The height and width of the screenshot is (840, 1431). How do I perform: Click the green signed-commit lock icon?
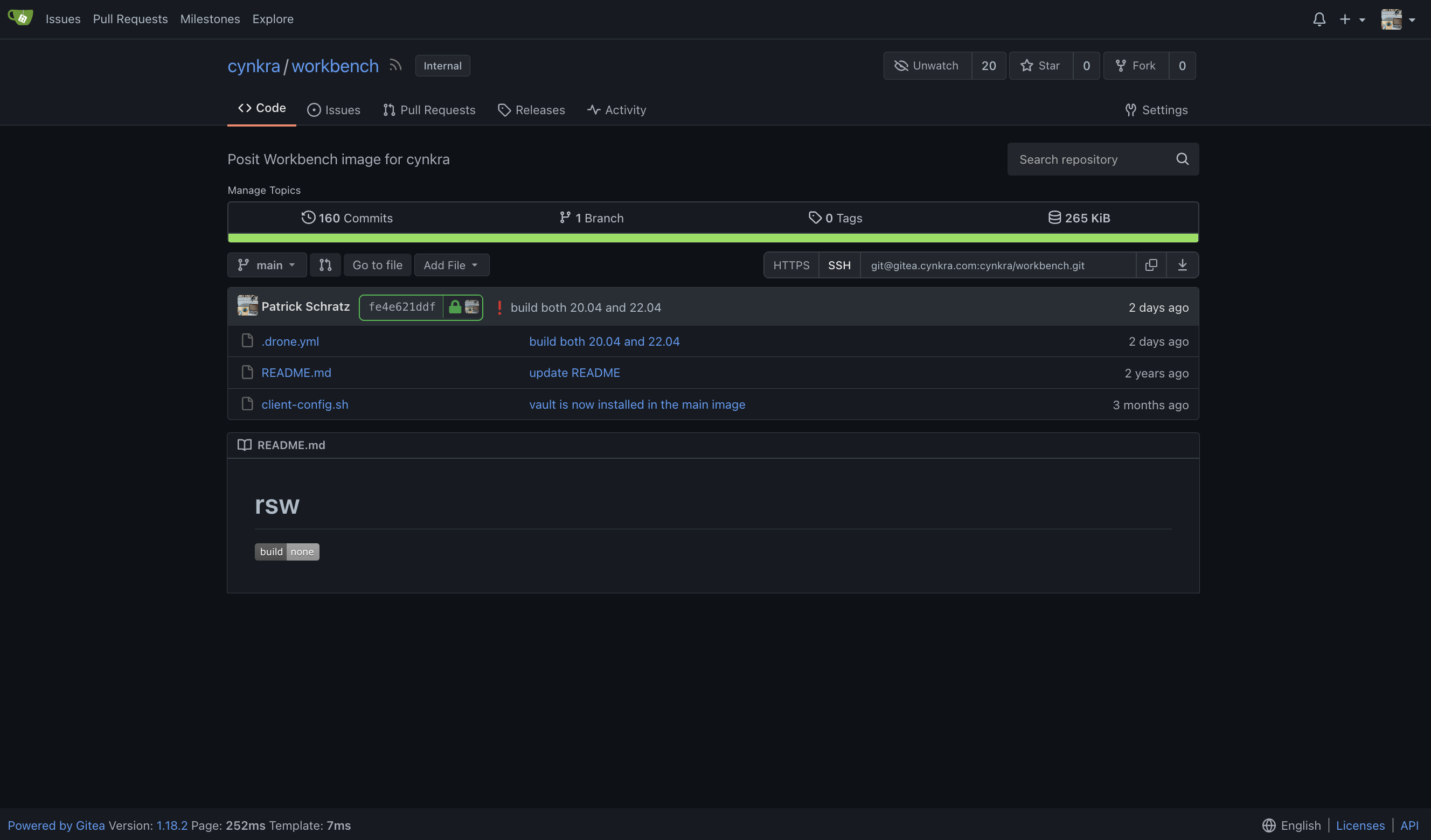[455, 307]
